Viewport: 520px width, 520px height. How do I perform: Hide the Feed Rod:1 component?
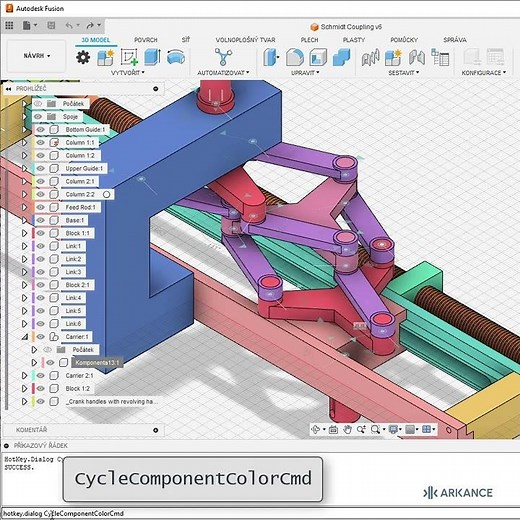pyautogui.click(x=40, y=207)
